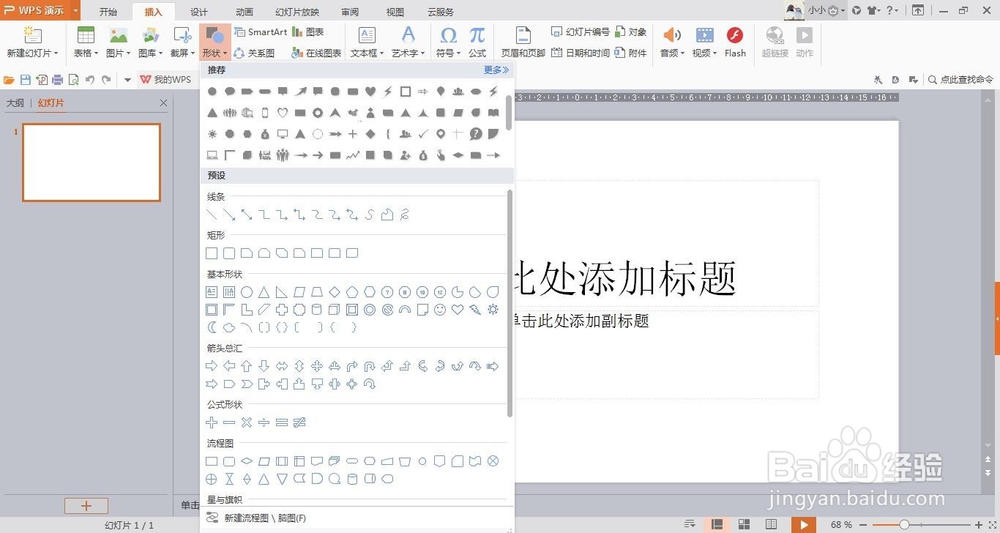This screenshot has width=1000, height=533.
Task: Select the up arrow in 箭头总汇
Action: (x=247, y=366)
